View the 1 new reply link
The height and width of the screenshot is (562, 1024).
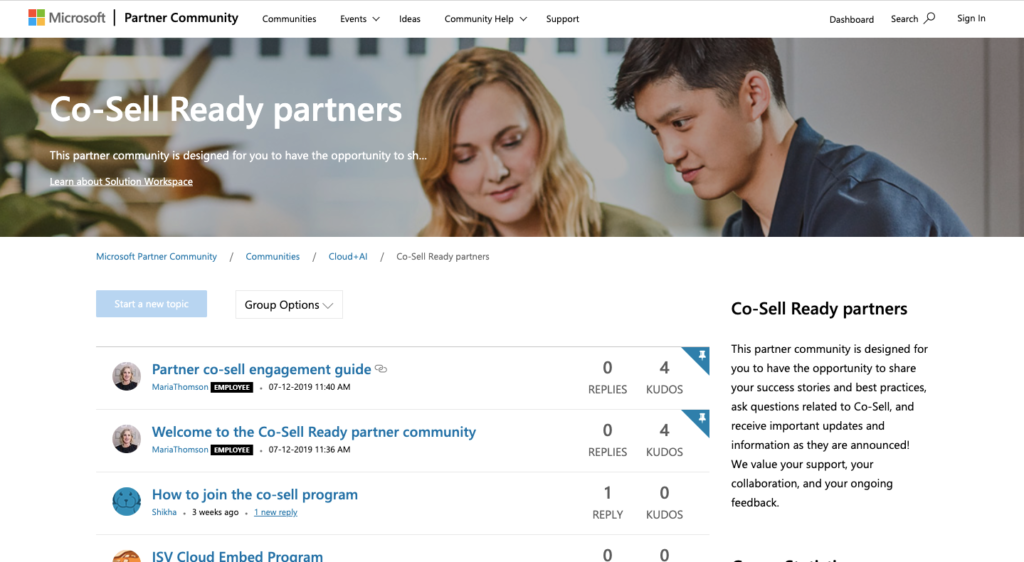(x=276, y=512)
